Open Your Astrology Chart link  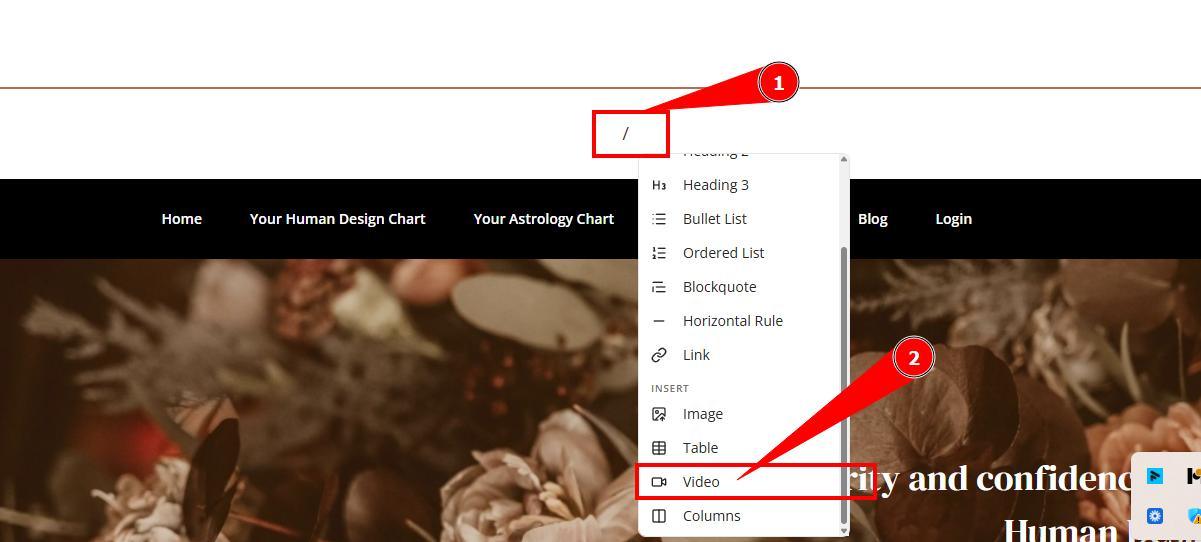(x=543, y=219)
